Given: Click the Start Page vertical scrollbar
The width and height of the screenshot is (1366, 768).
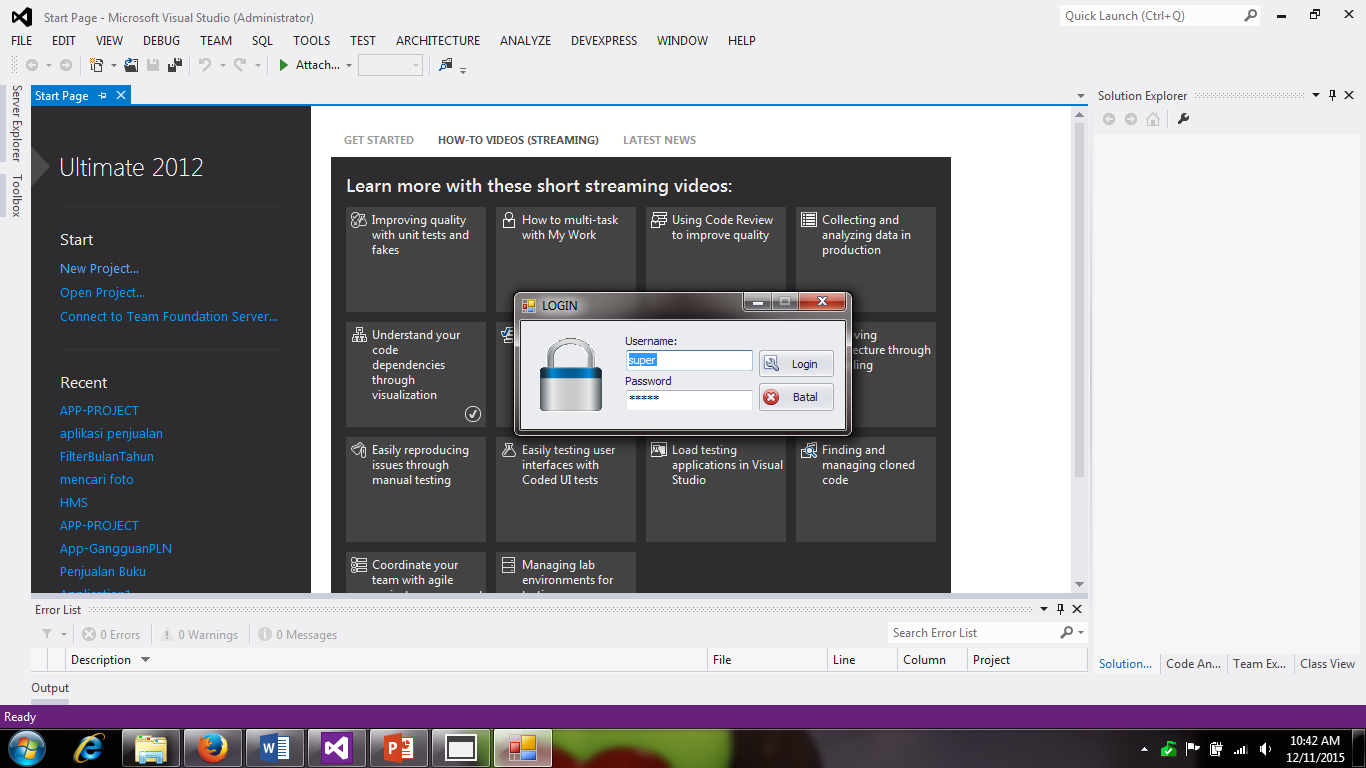Looking at the screenshot, I should [1079, 351].
